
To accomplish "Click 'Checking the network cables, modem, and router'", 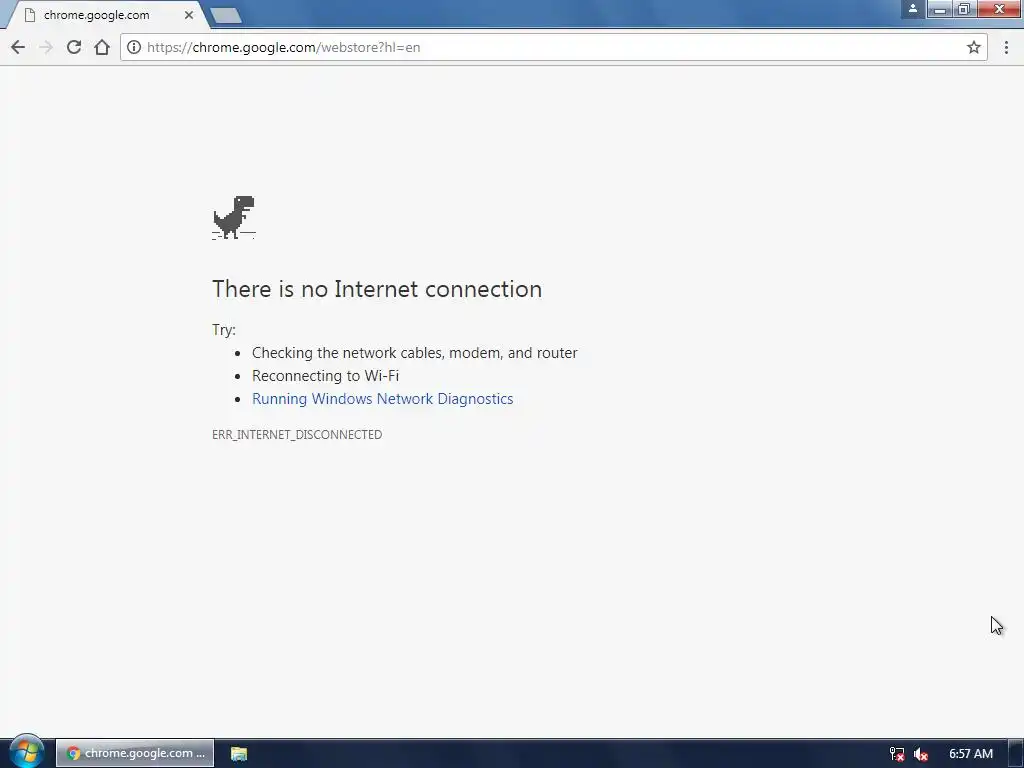I will coord(415,353).
